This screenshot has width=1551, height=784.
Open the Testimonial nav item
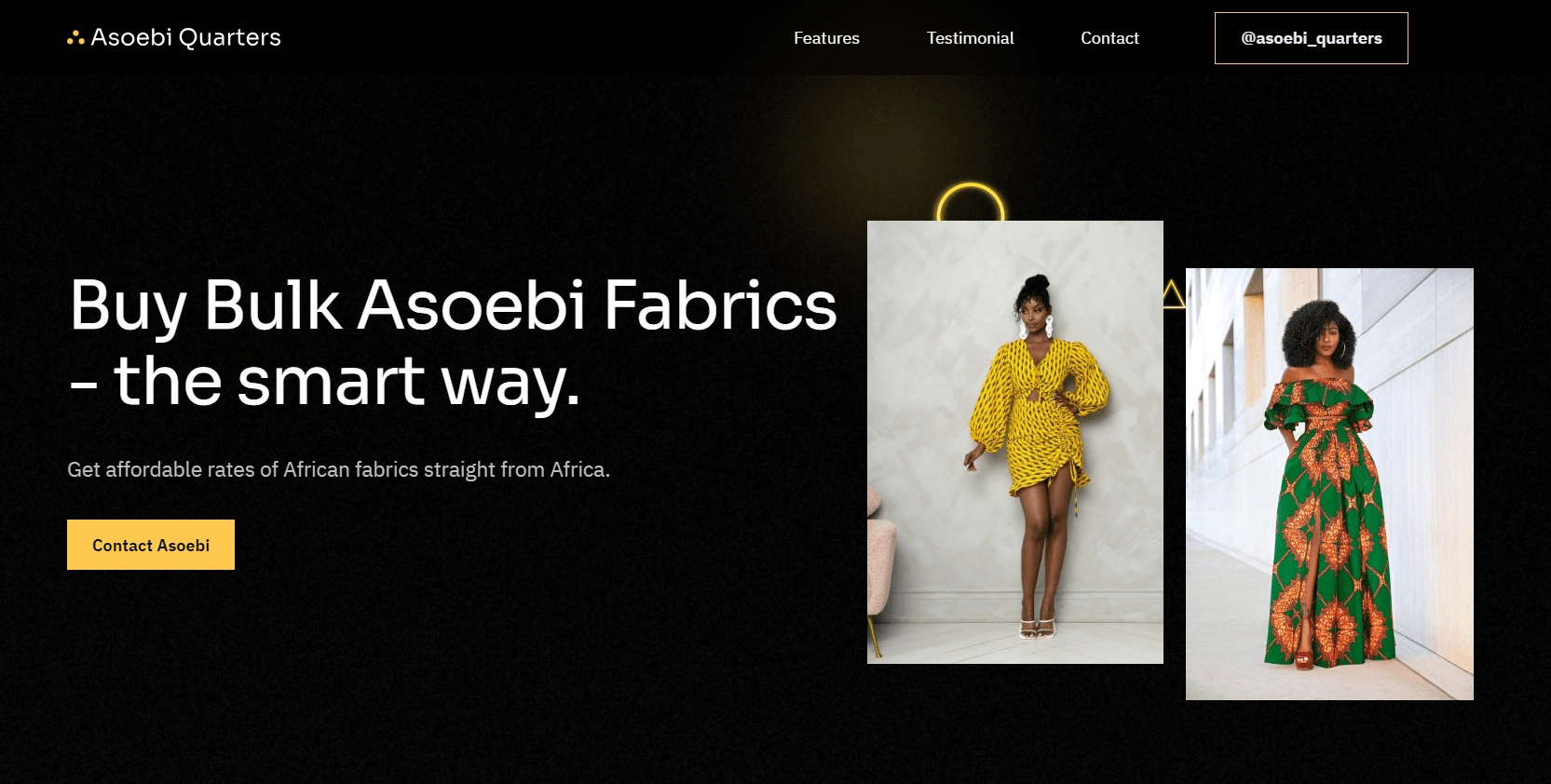tap(970, 38)
